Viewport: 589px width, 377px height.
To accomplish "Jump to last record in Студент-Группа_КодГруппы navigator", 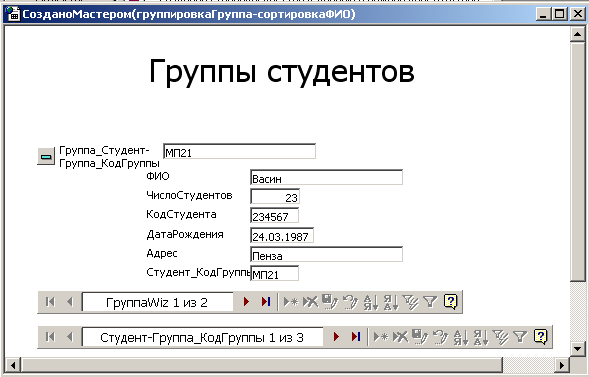I will coord(356,337).
